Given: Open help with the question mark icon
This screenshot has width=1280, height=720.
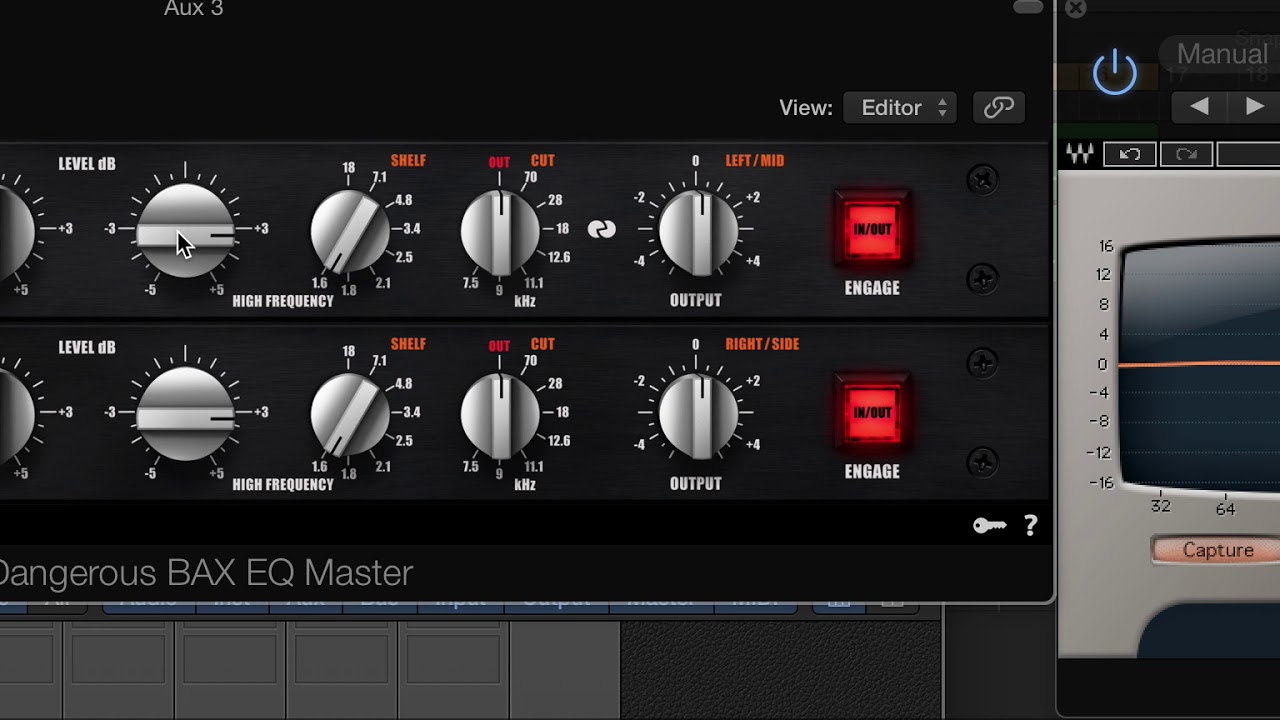Looking at the screenshot, I should [1031, 526].
